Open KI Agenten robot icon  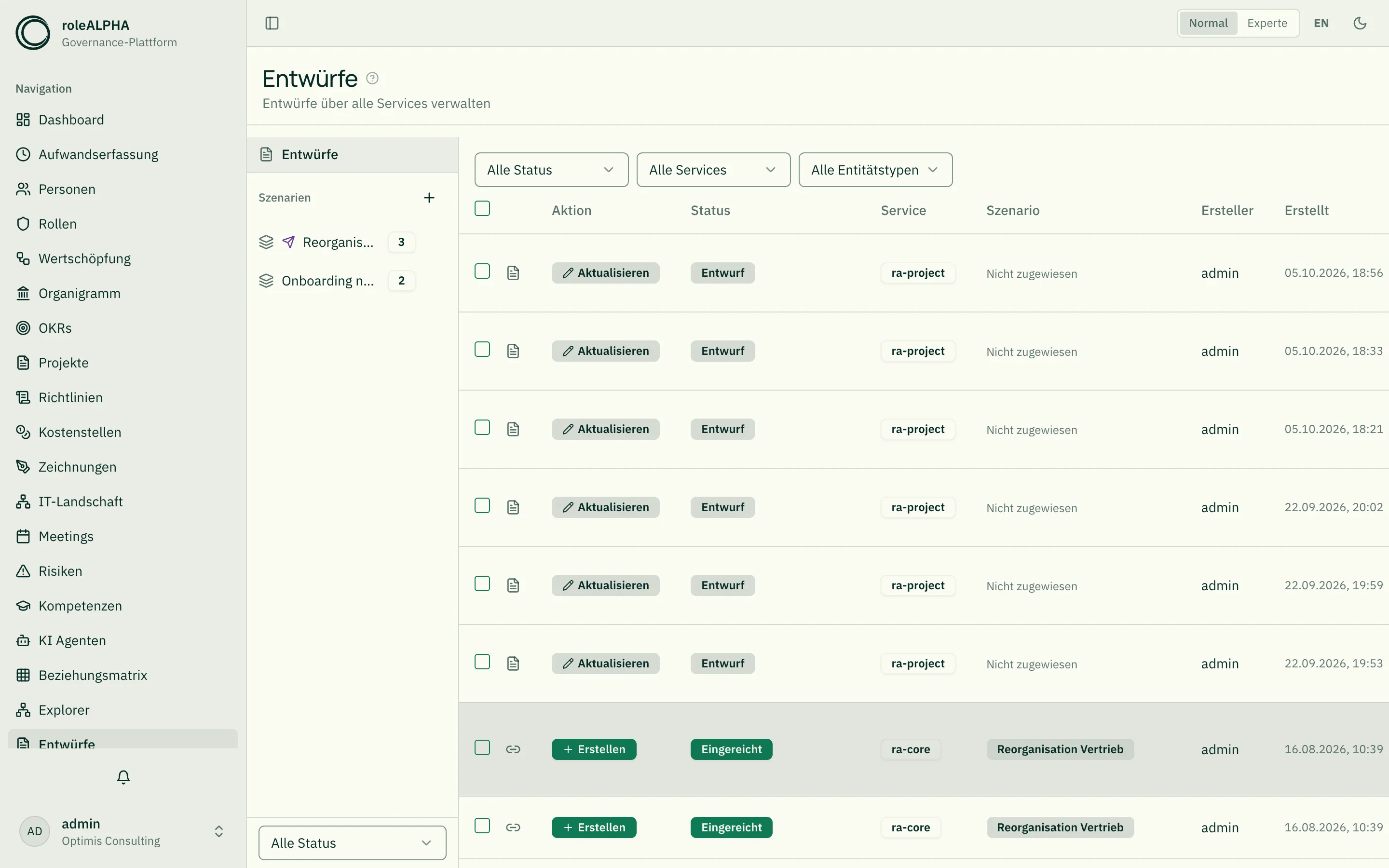(x=23, y=640)
